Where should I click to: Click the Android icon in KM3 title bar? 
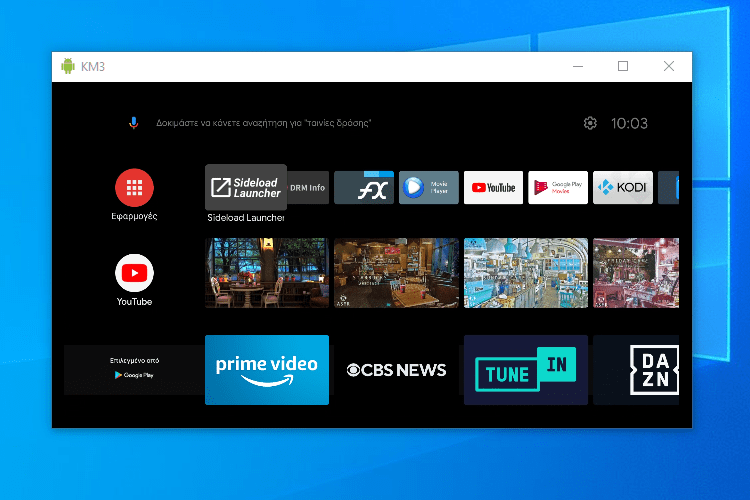pos(68,66)
